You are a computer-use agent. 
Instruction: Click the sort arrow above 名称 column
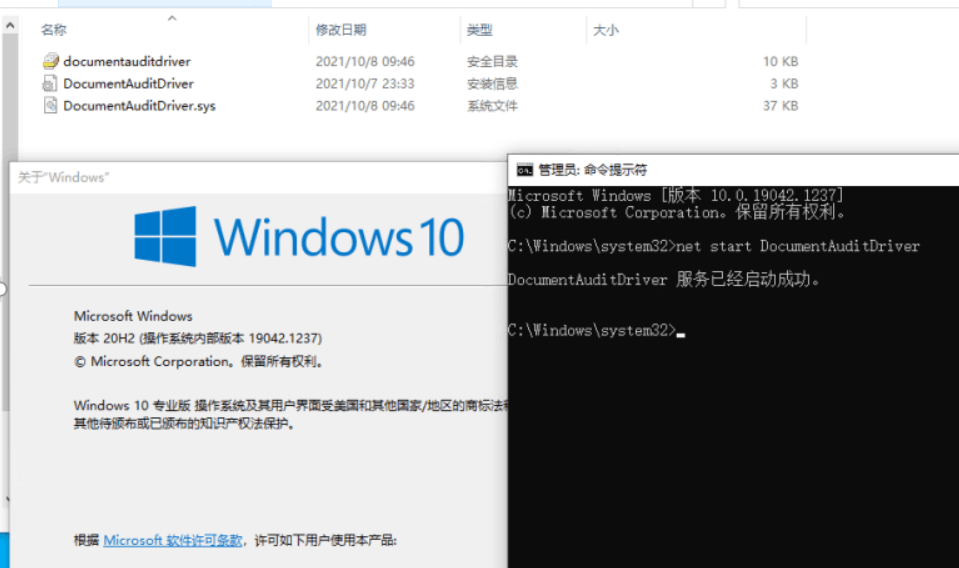point(172,18)
